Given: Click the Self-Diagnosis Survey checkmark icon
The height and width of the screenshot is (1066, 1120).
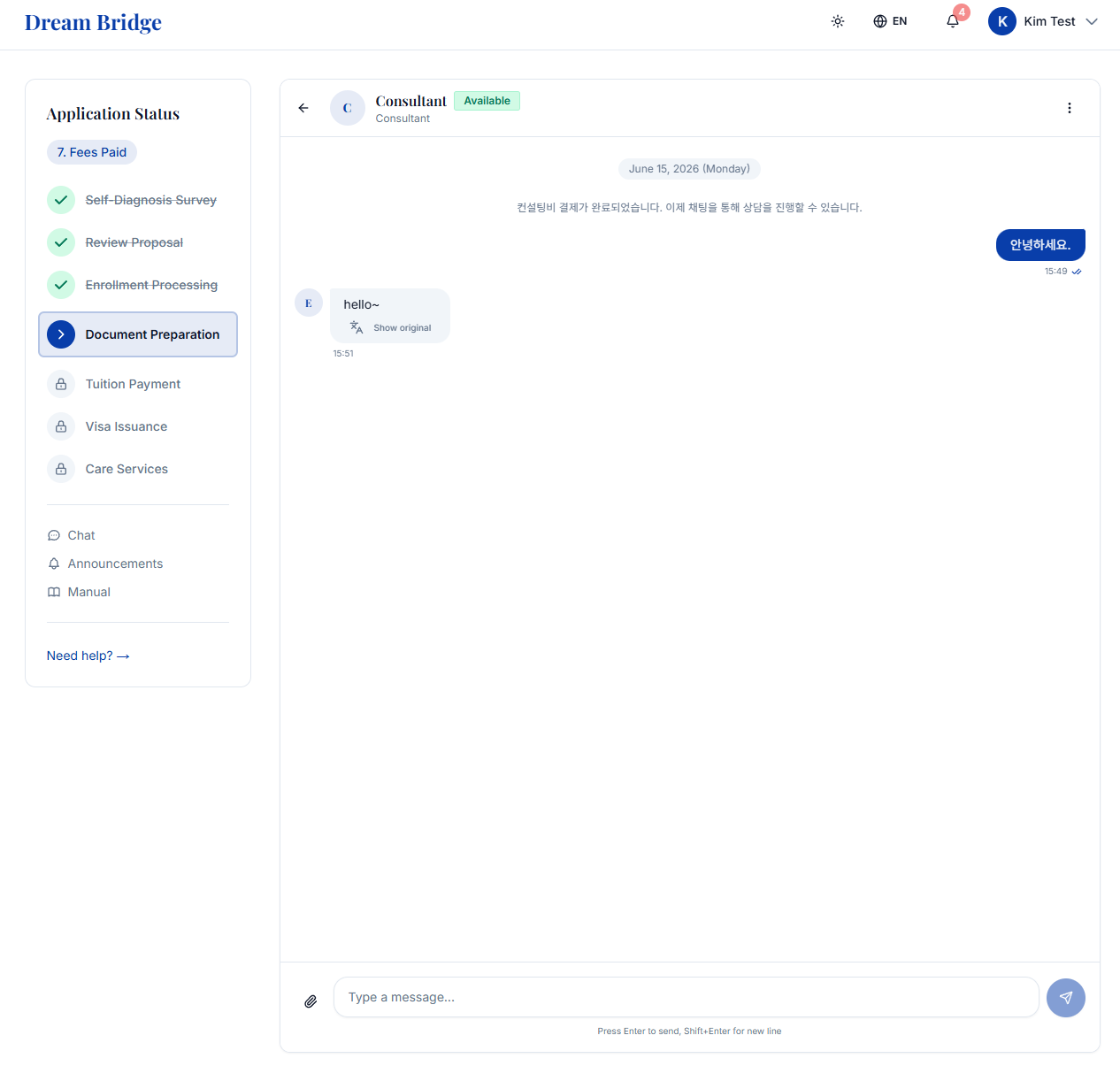Looking at the screenshot, I should click(61, 200).
